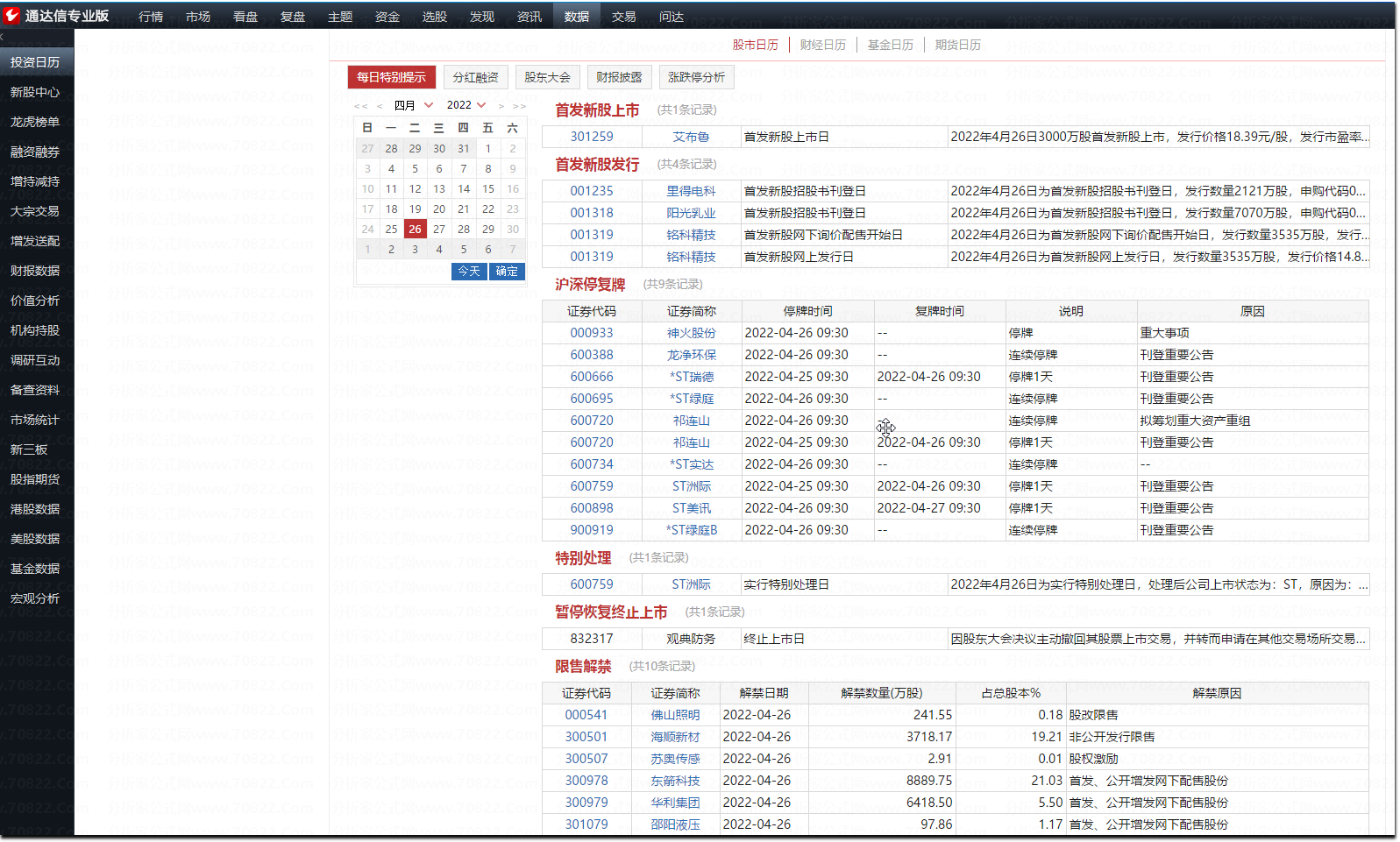Click stock name 龙净环保 link
The height and width of the screenshot is (842, 1400).
pyautogui.click(x=692, y=355)
